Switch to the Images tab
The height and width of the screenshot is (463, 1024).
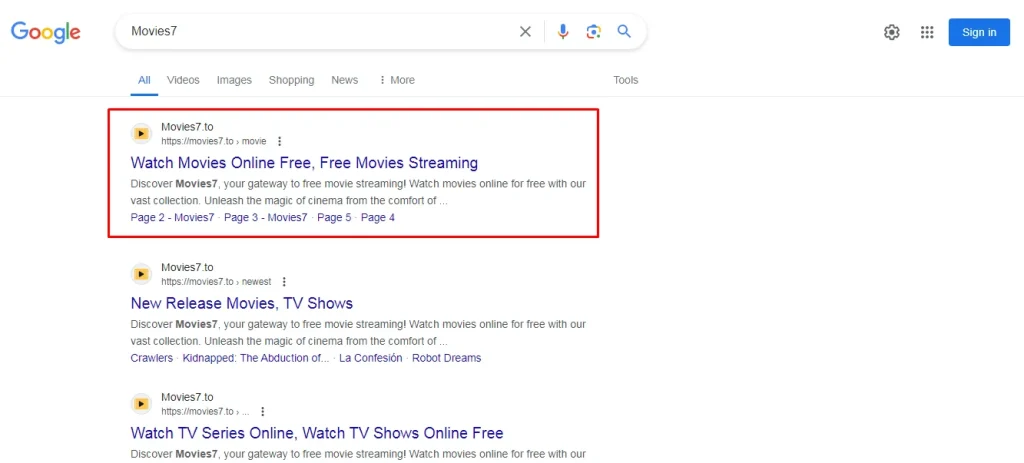(234, 80)
